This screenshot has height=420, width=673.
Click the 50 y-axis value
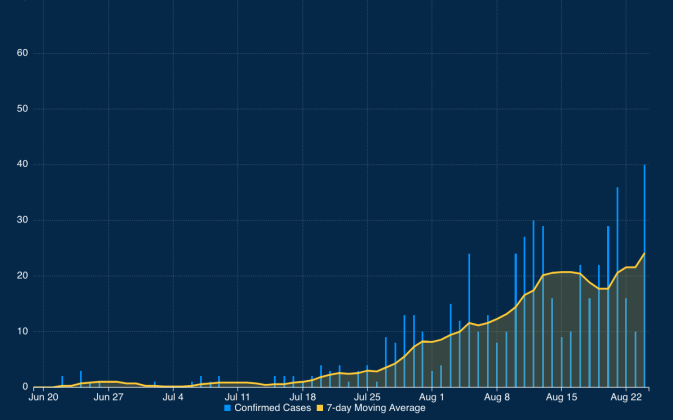coord(22,109)
